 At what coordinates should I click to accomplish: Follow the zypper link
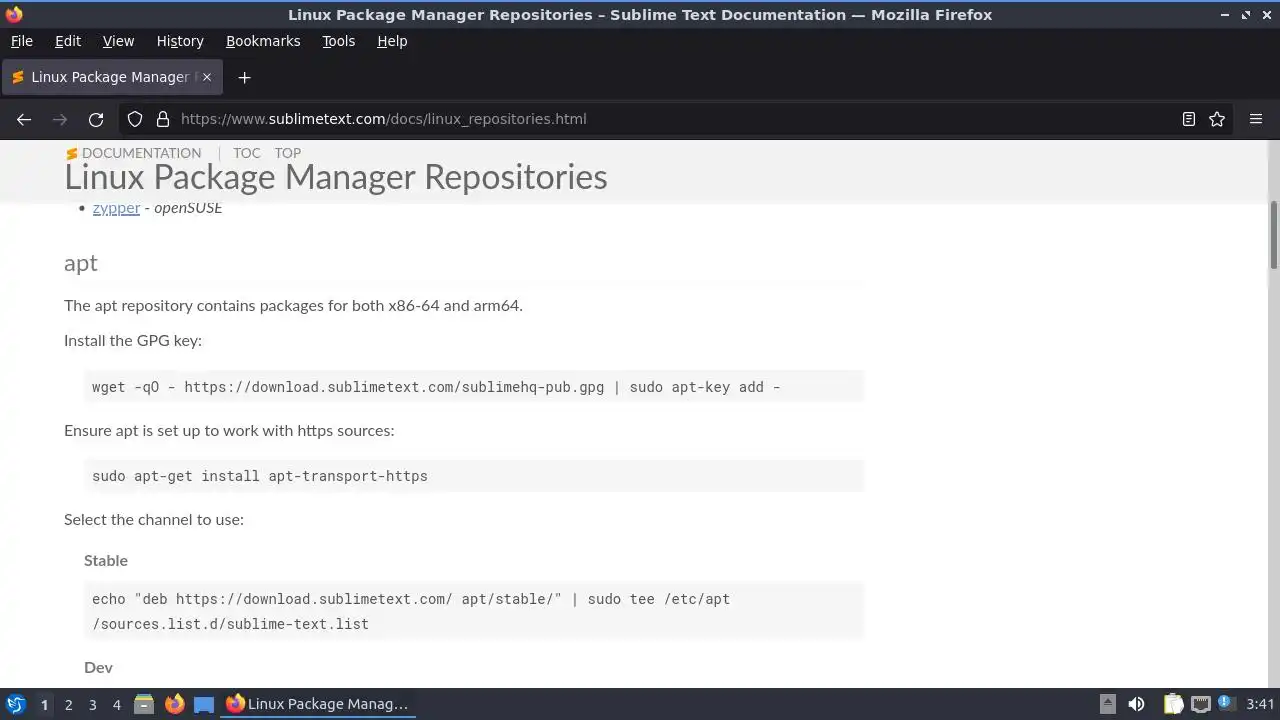coord(116,208)
